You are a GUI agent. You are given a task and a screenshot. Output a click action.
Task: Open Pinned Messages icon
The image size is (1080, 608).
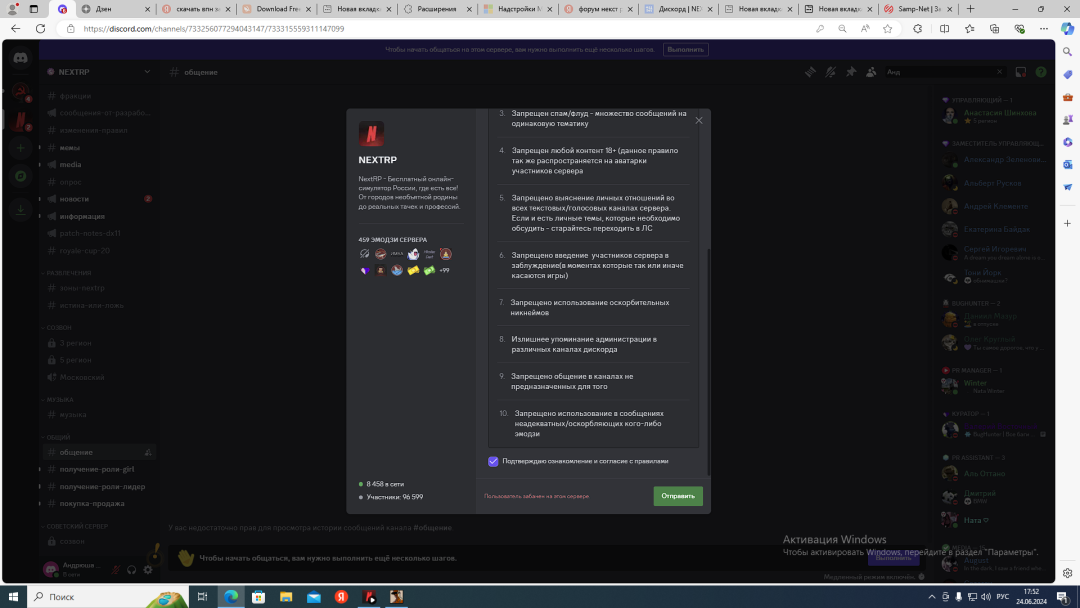(851, 72)
